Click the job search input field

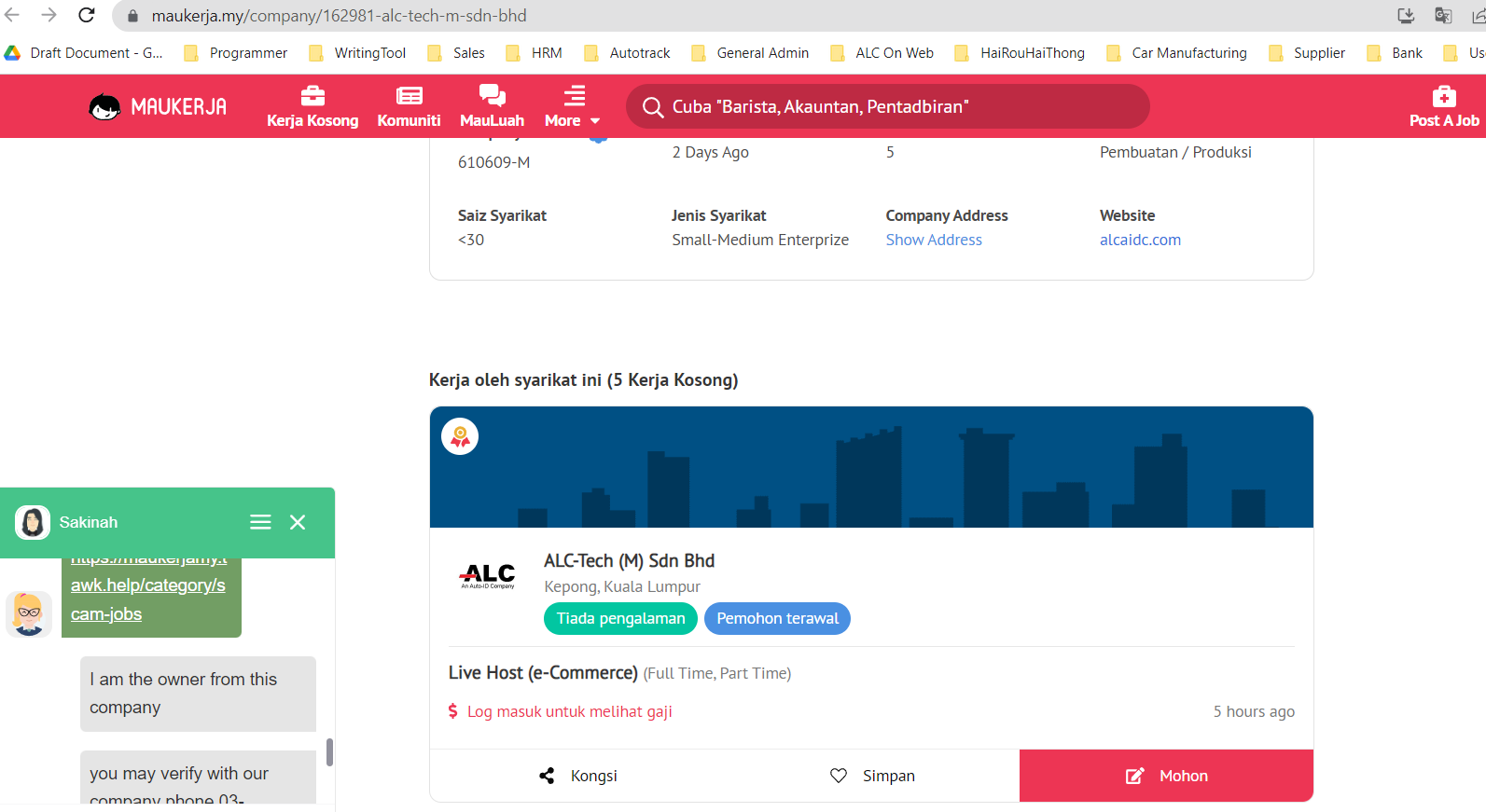887,106
